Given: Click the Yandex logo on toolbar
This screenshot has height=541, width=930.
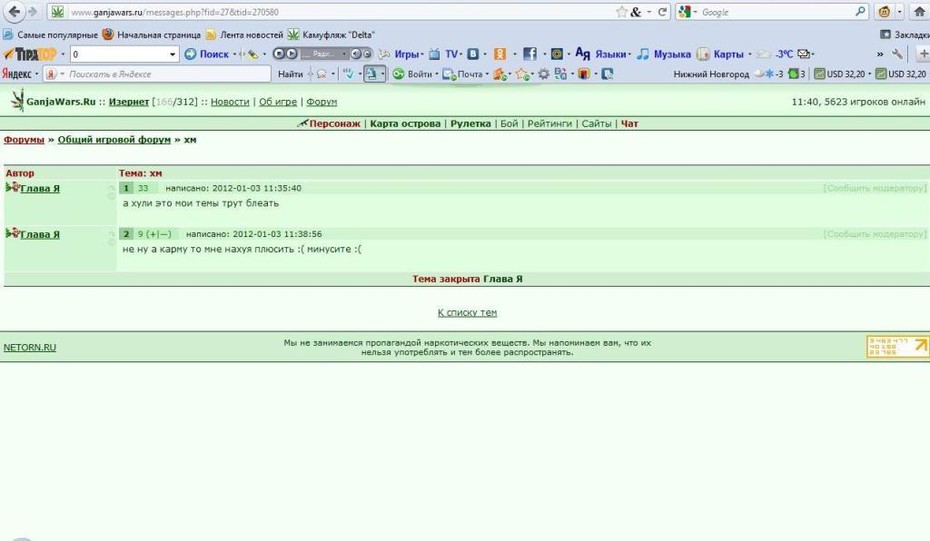Looking at the screenshot, I should (x=17, y=74).
